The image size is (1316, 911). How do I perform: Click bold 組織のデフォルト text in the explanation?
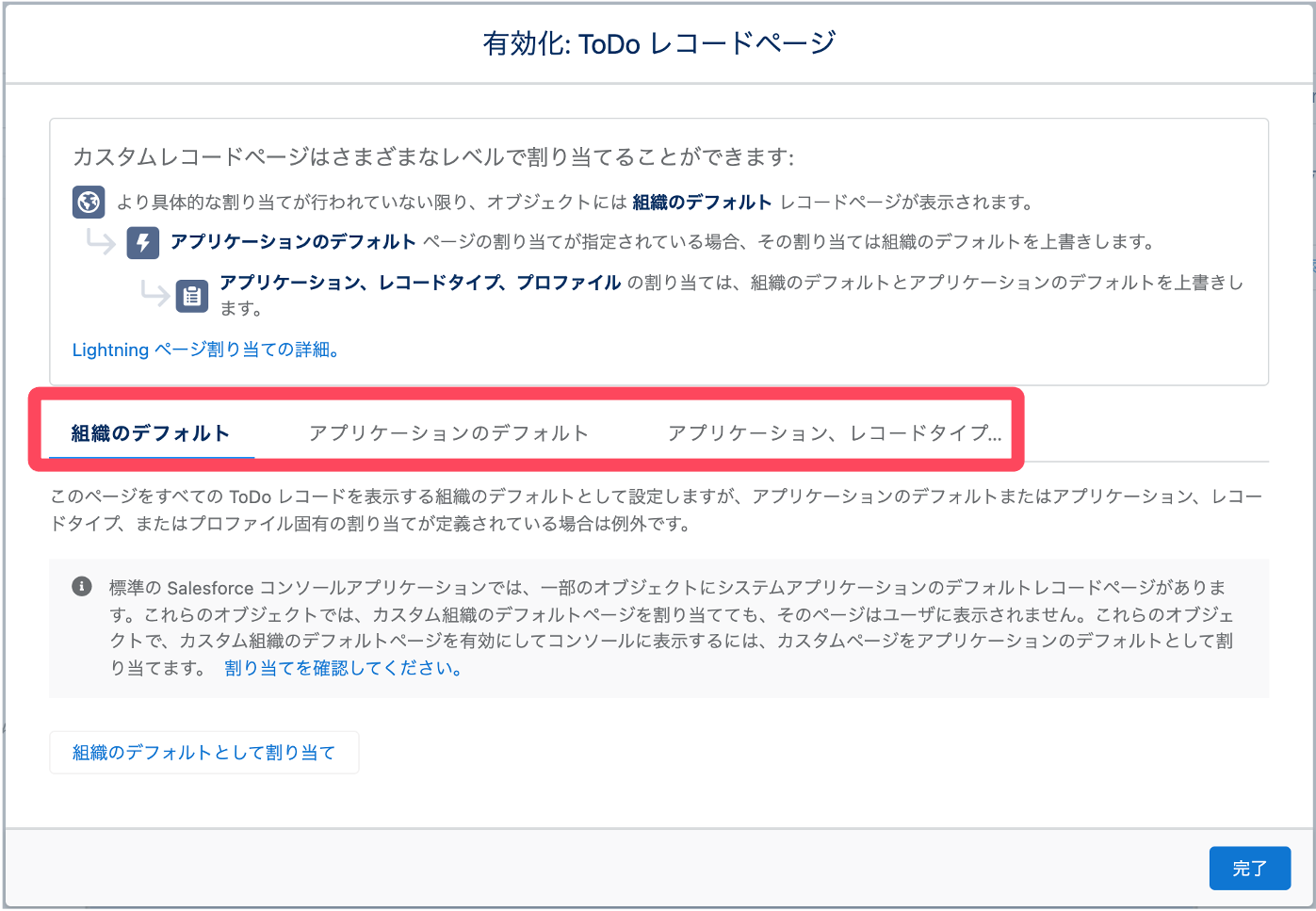coord(702,202)
